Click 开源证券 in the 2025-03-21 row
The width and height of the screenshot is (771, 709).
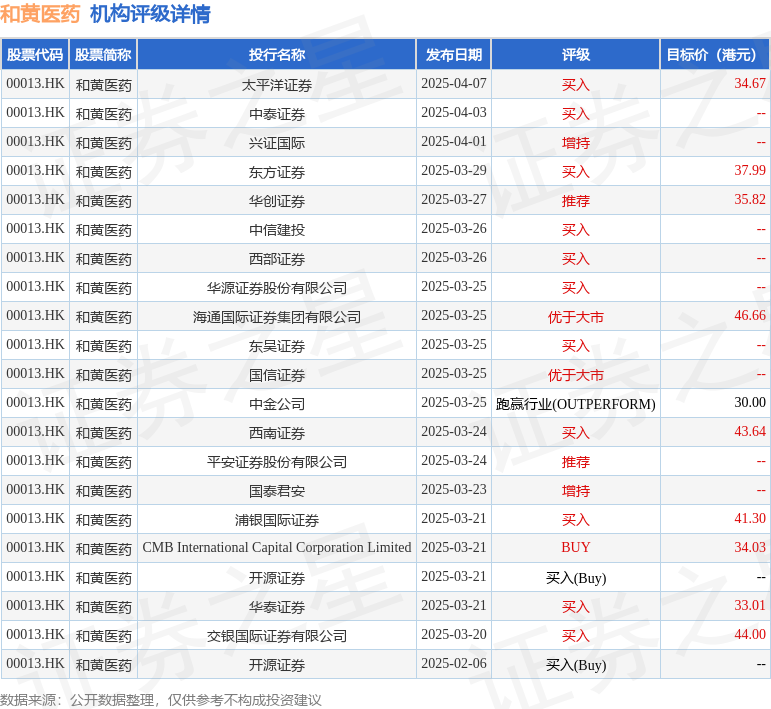point(277,578)
